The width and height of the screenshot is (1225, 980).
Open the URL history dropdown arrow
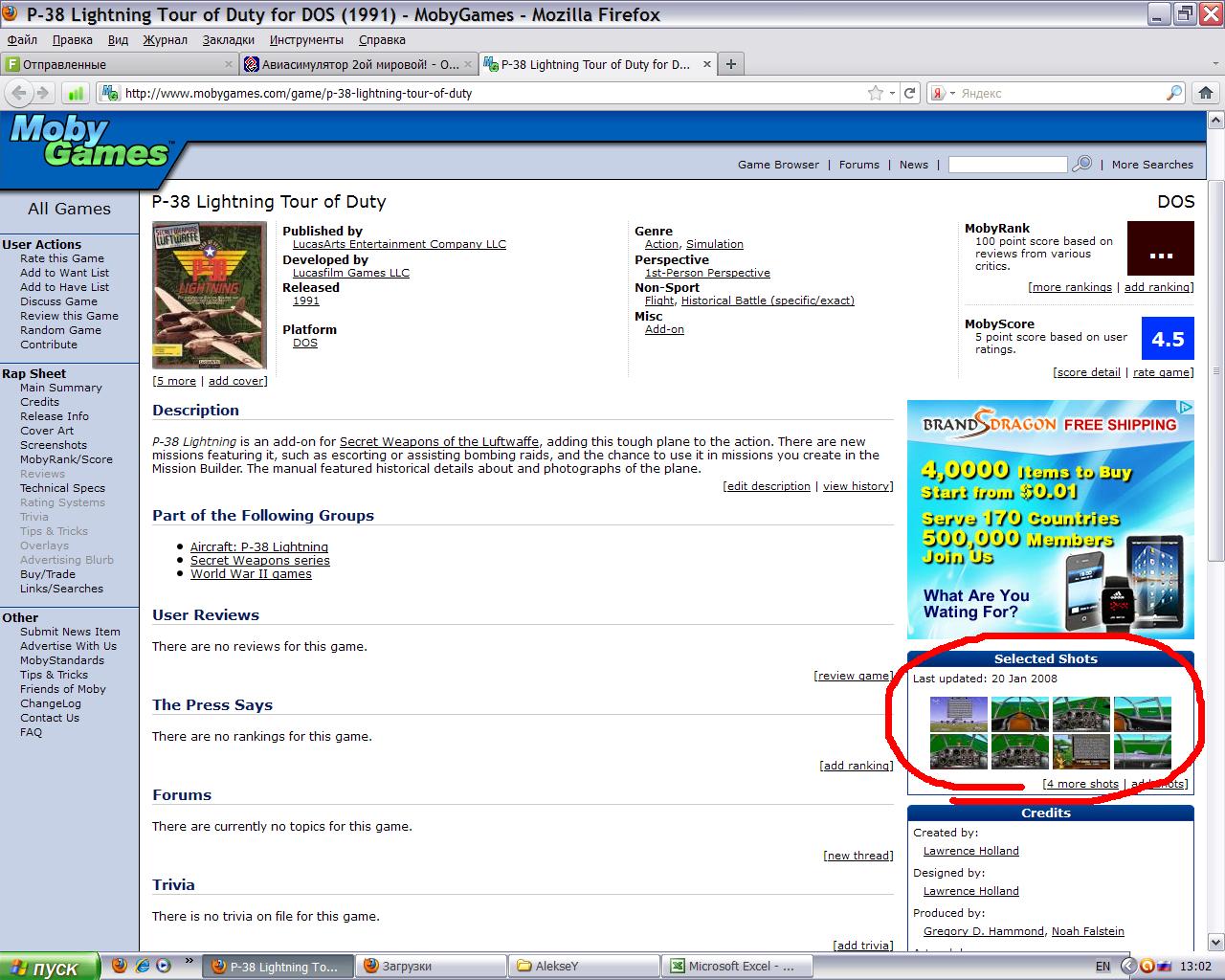point(892,93)
